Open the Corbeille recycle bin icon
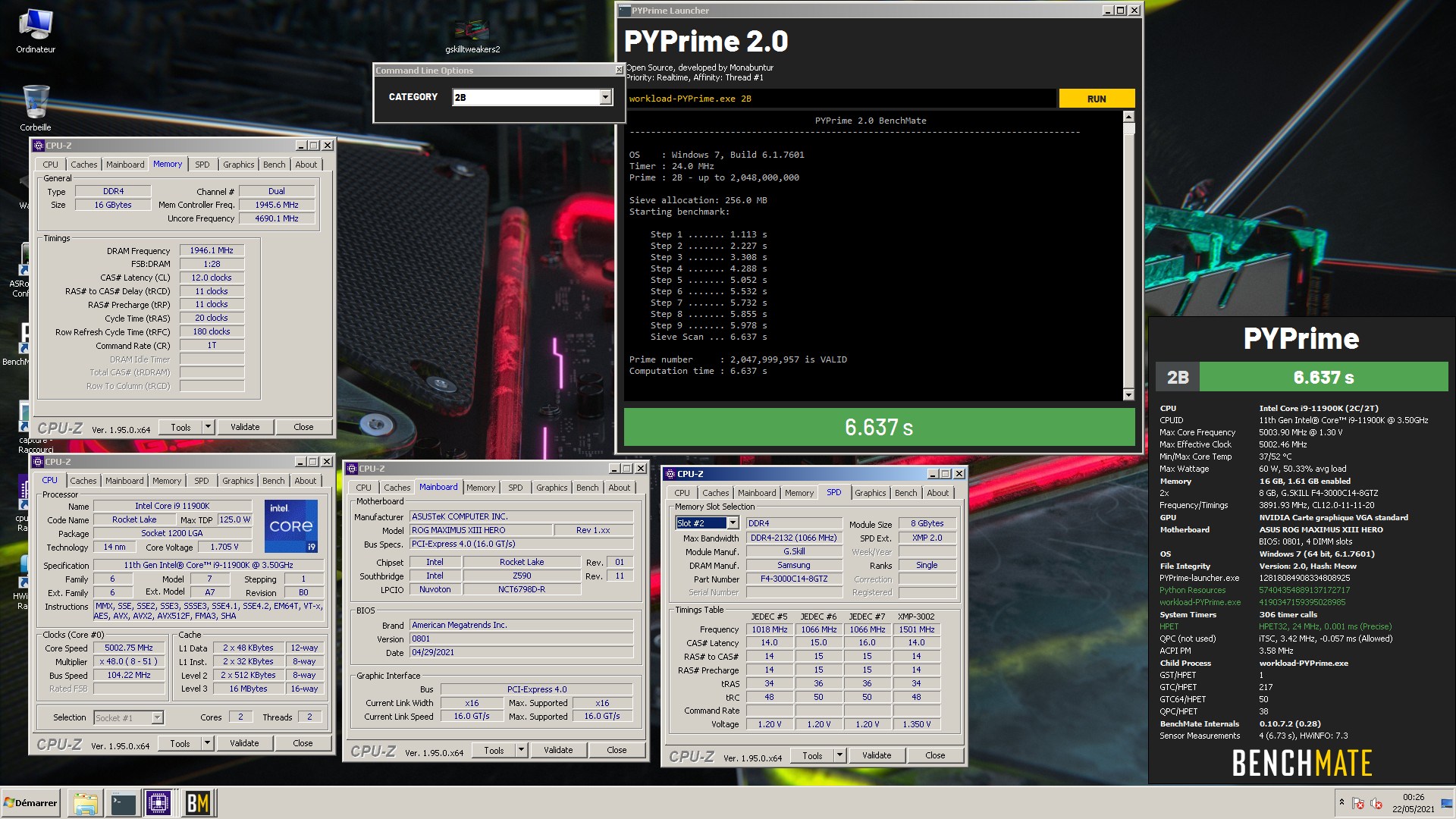This screenshot has width=1456, height=819. pyautogui.click(x=36, y=107)
